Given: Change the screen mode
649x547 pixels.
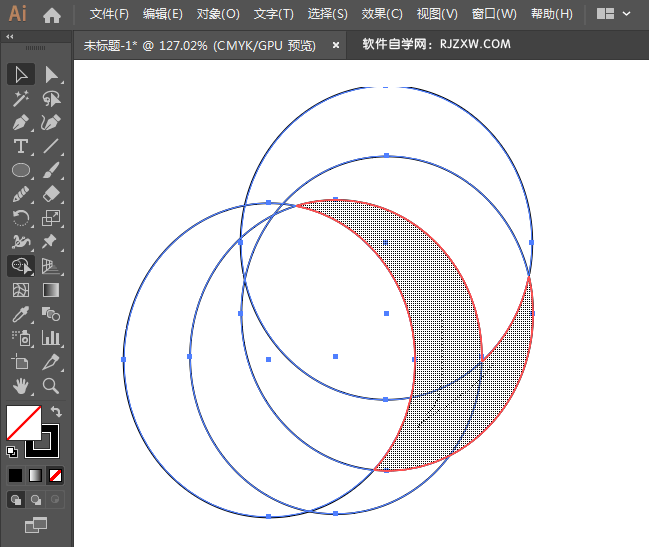Looking at the screenshot, I should point(36,525).
